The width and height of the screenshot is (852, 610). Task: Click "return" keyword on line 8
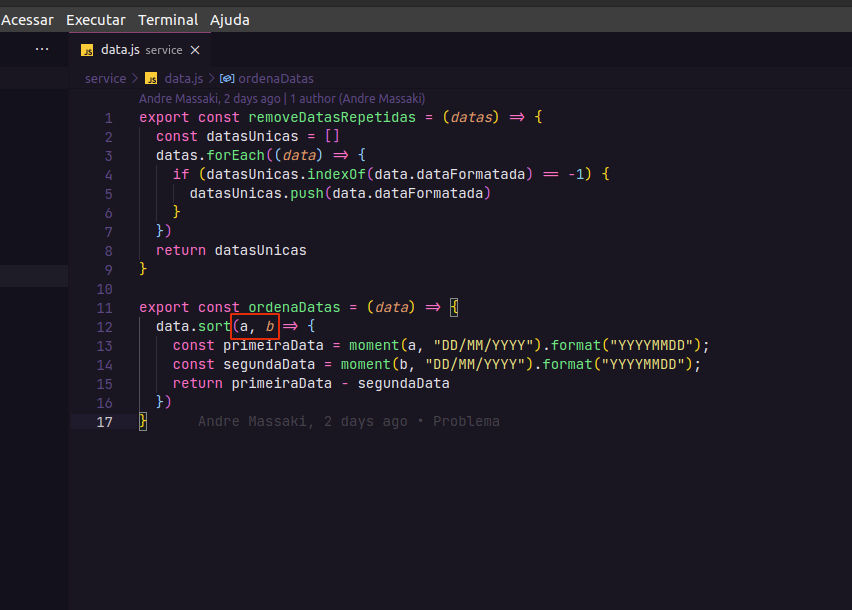[x=181, y=250]
